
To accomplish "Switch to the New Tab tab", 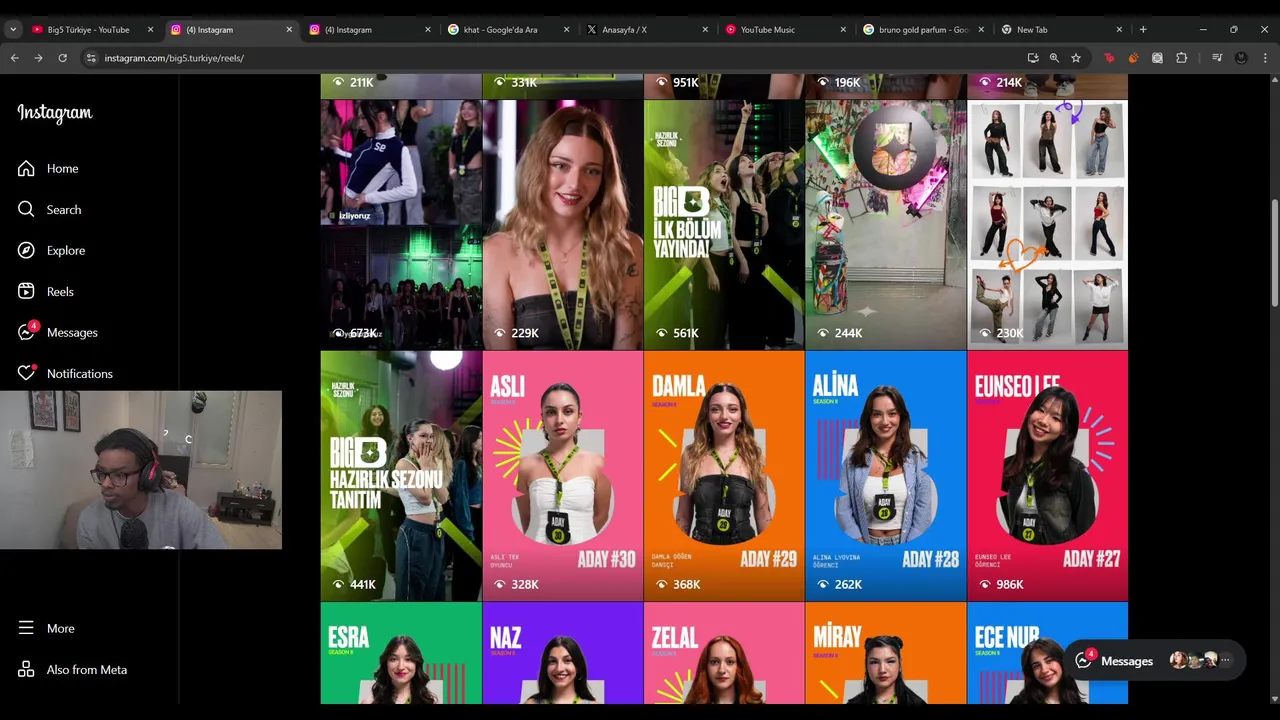I will click(1062, 29).
